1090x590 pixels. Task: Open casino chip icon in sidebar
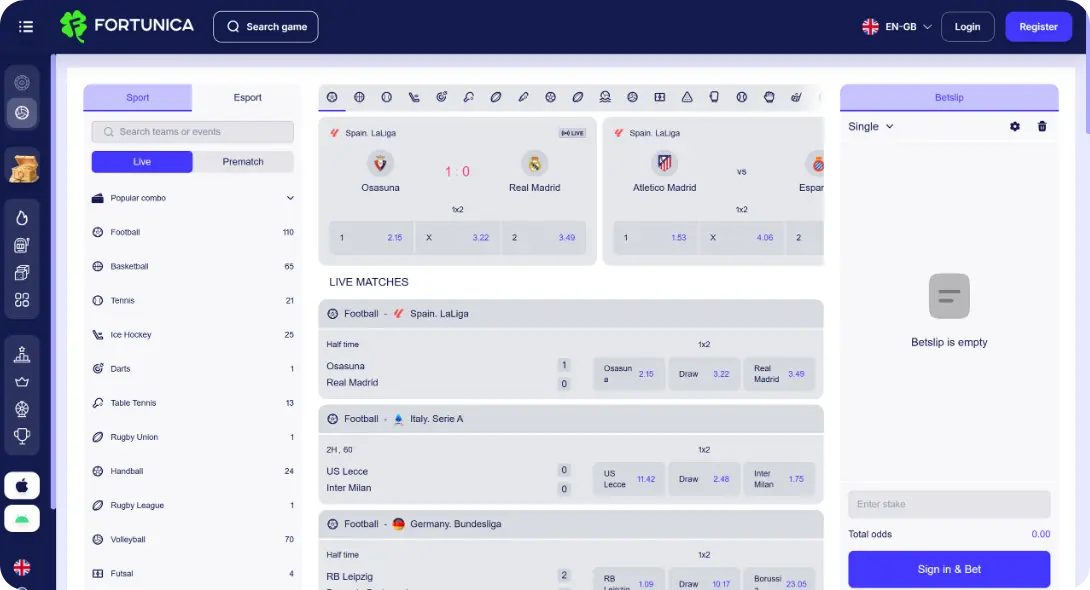pos(22,83)
